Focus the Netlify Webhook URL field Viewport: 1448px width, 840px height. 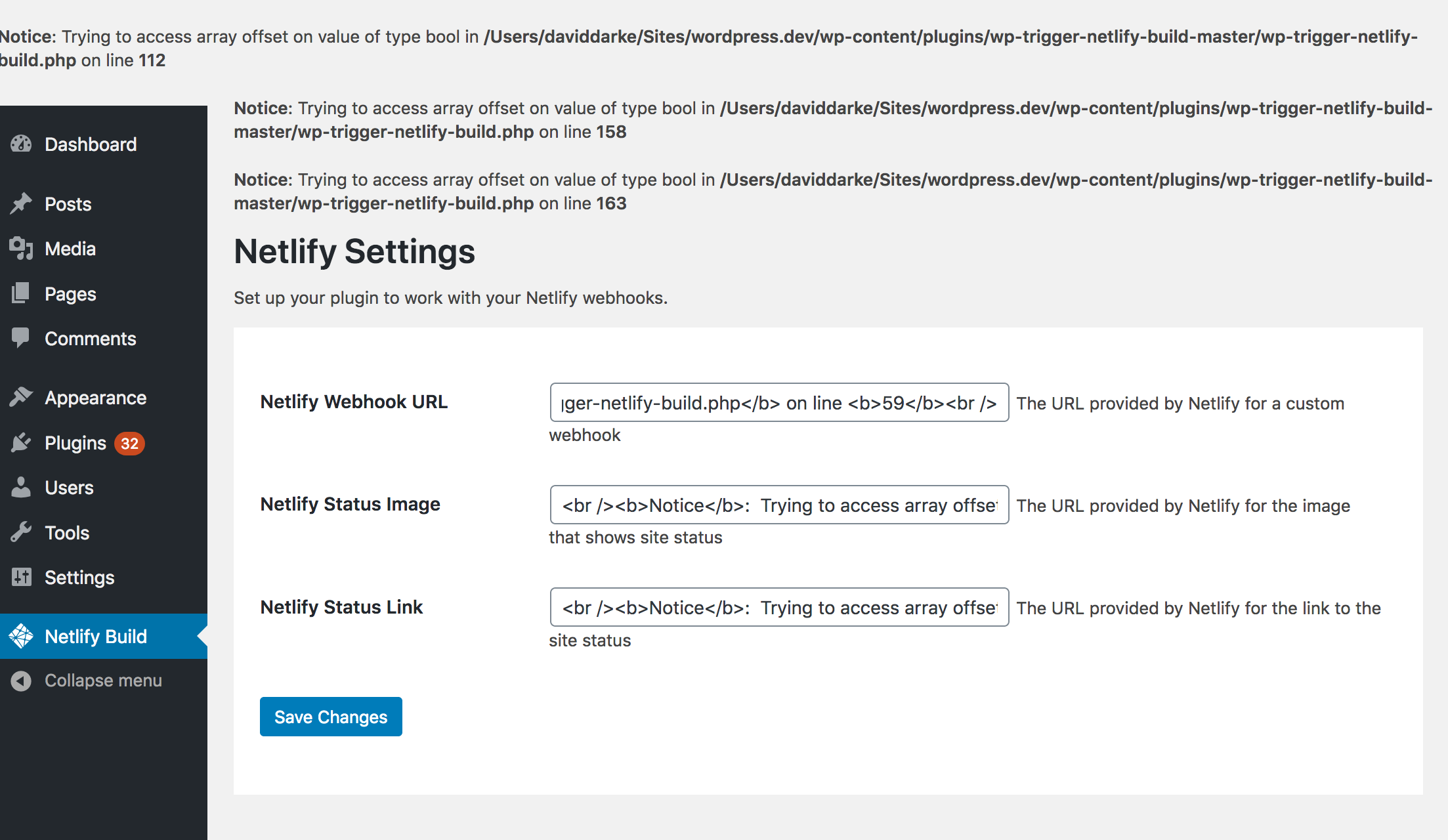pyautogui.click(x=779, y=402)
